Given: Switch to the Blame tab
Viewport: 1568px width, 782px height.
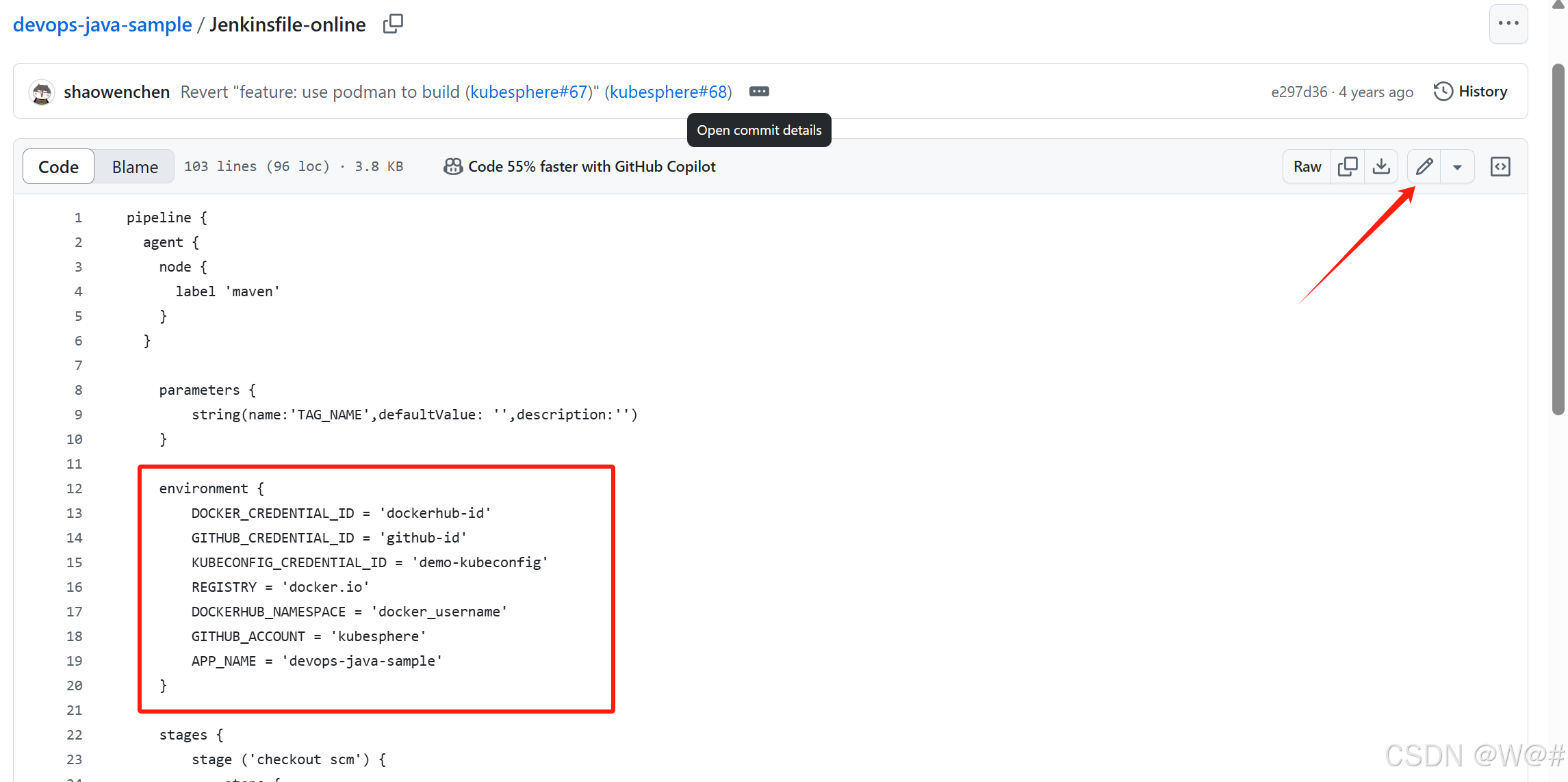Looking at the screenshot, I should (x=135, y=166).
